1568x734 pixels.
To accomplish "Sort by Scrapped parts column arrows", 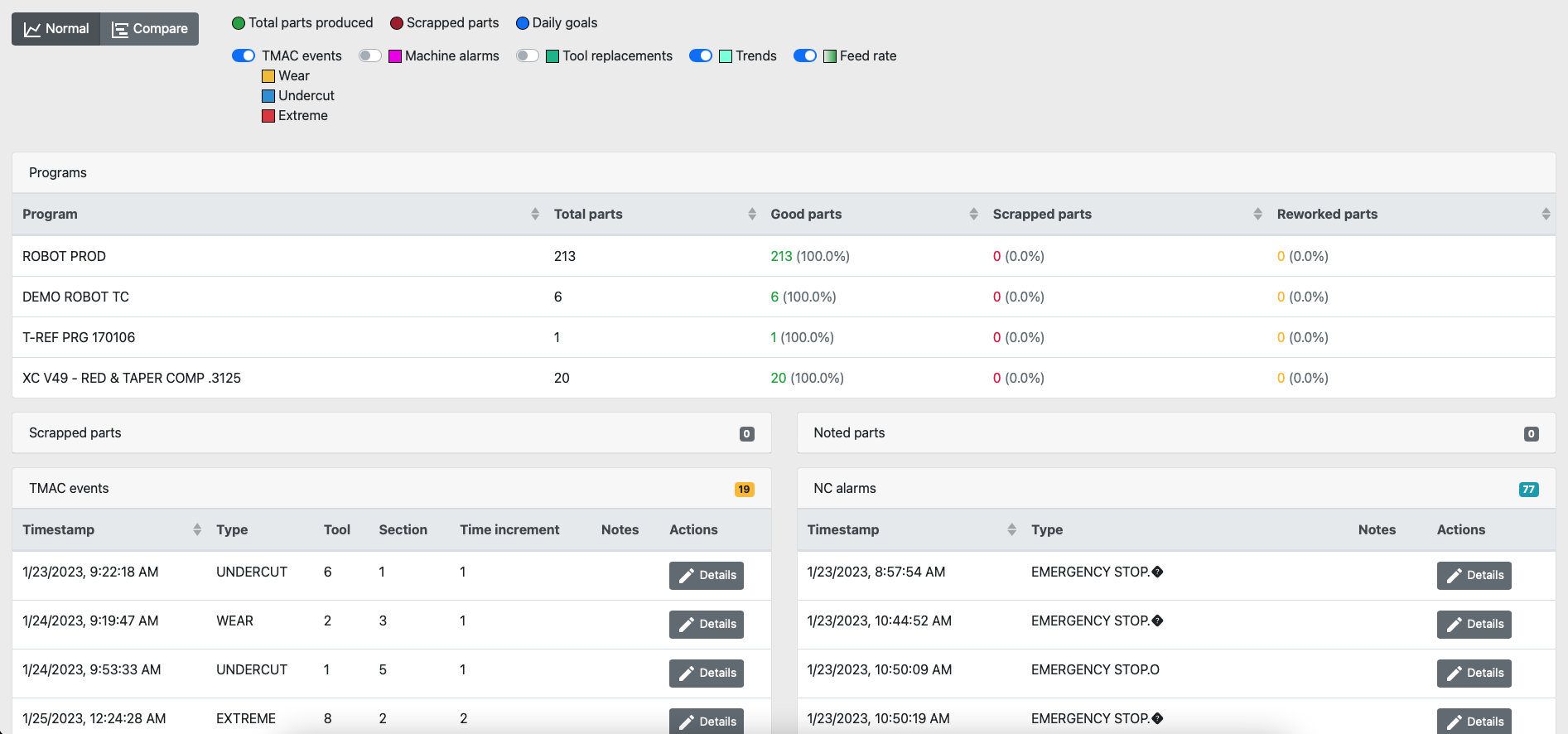I will (1258, 215).
